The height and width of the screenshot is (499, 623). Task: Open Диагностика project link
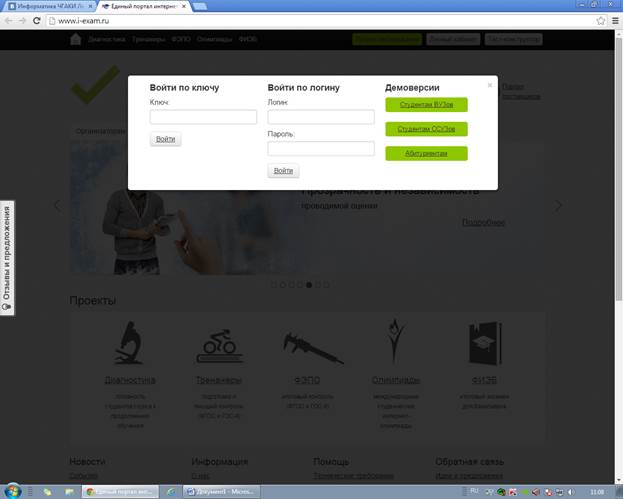tap(130, 380)
